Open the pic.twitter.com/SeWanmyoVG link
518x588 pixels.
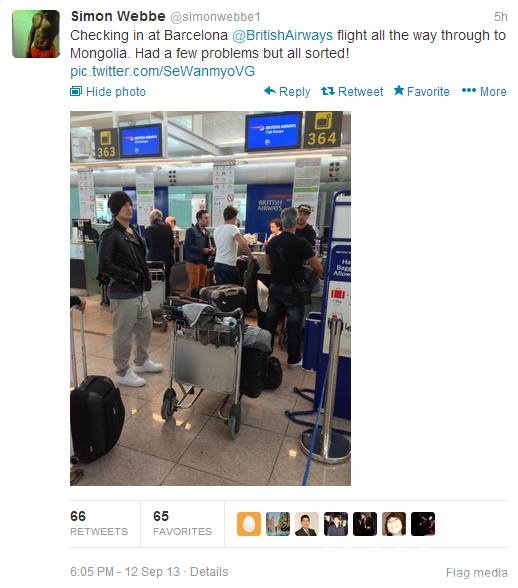click(162, 71)
